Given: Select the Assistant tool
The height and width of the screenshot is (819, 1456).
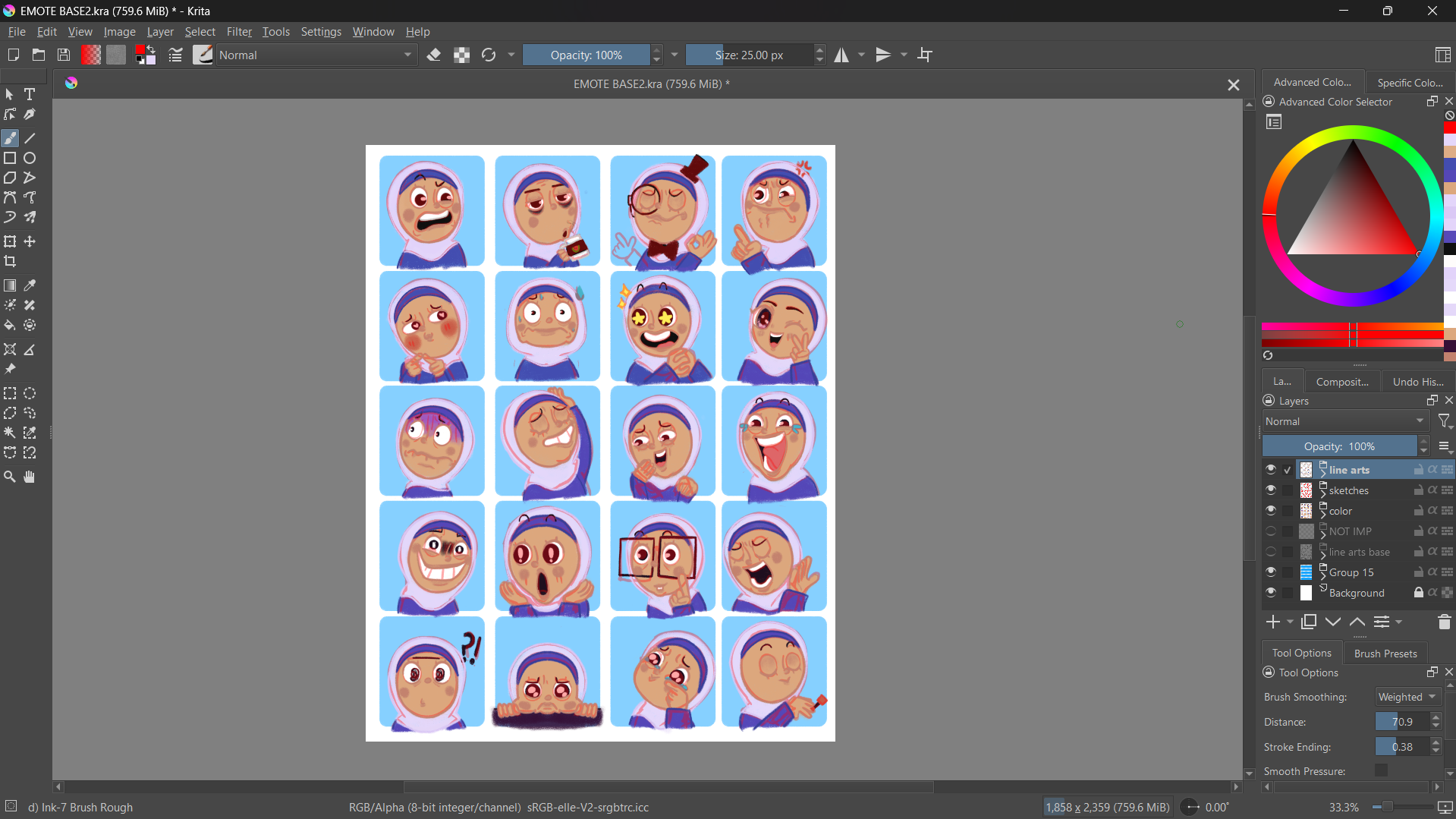Looking at the screenshot, I should pos(10,350).
